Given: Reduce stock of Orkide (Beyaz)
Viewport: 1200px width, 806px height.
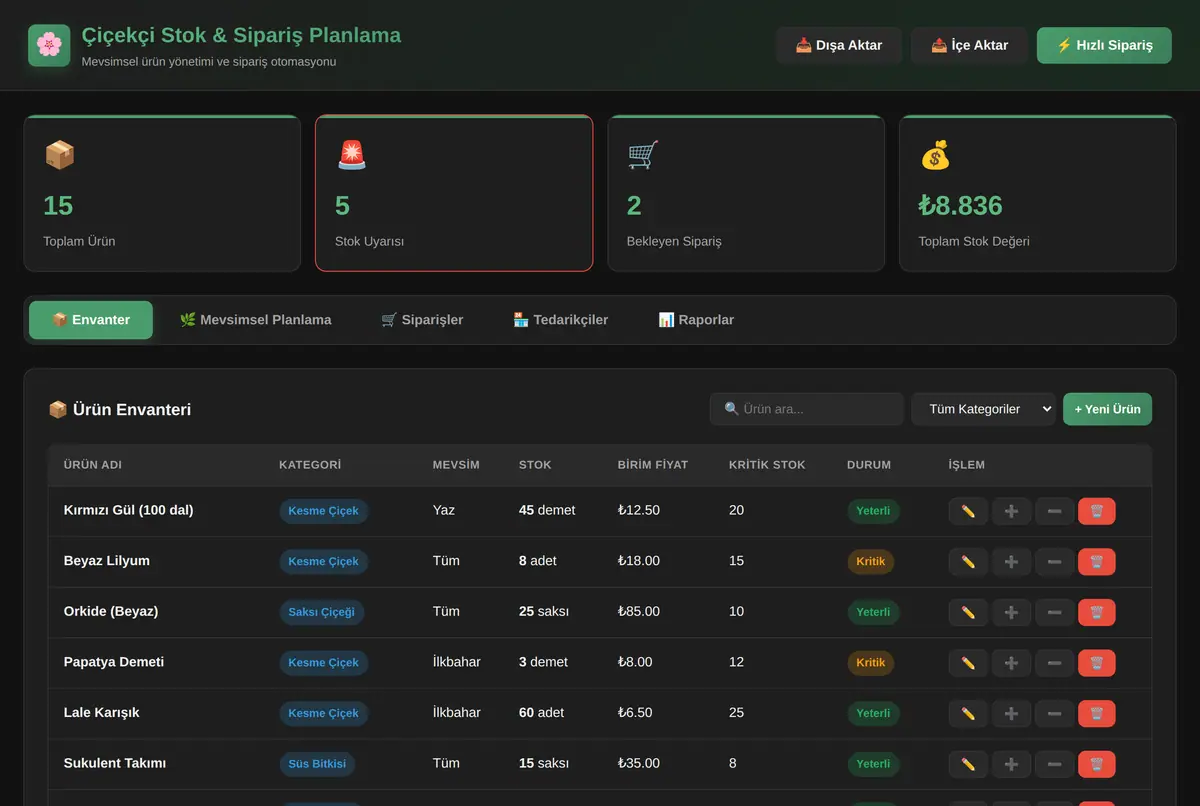Looking at the screenshot, I should click(x=1054, y=612).
